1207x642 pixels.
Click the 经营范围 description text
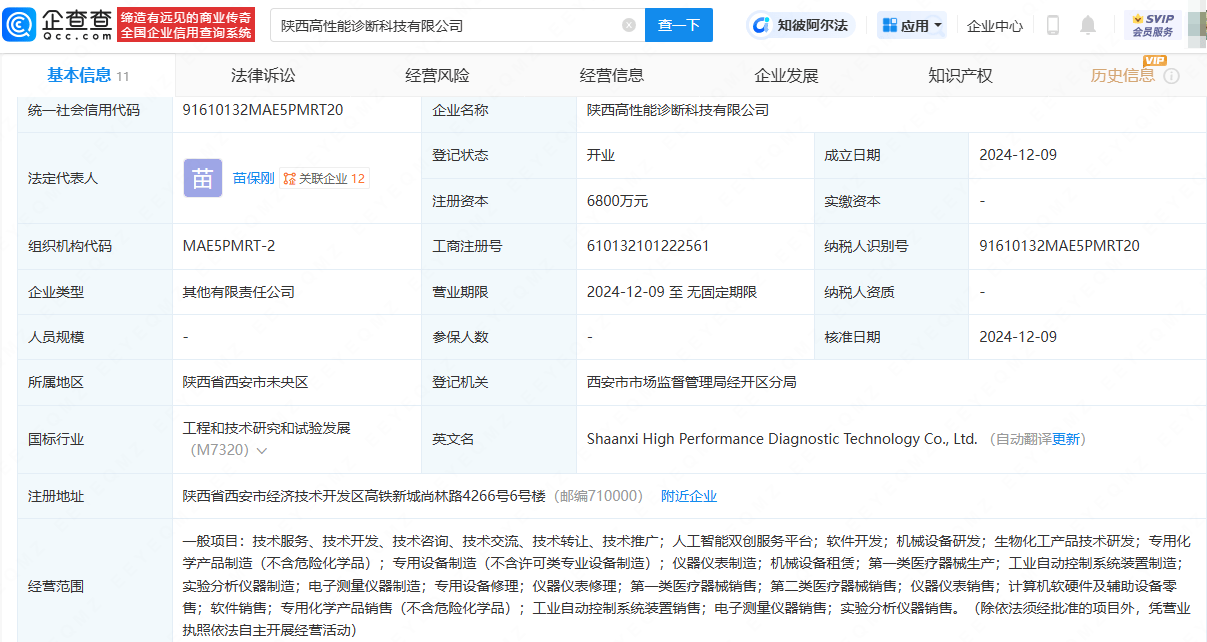coord(687,586)
